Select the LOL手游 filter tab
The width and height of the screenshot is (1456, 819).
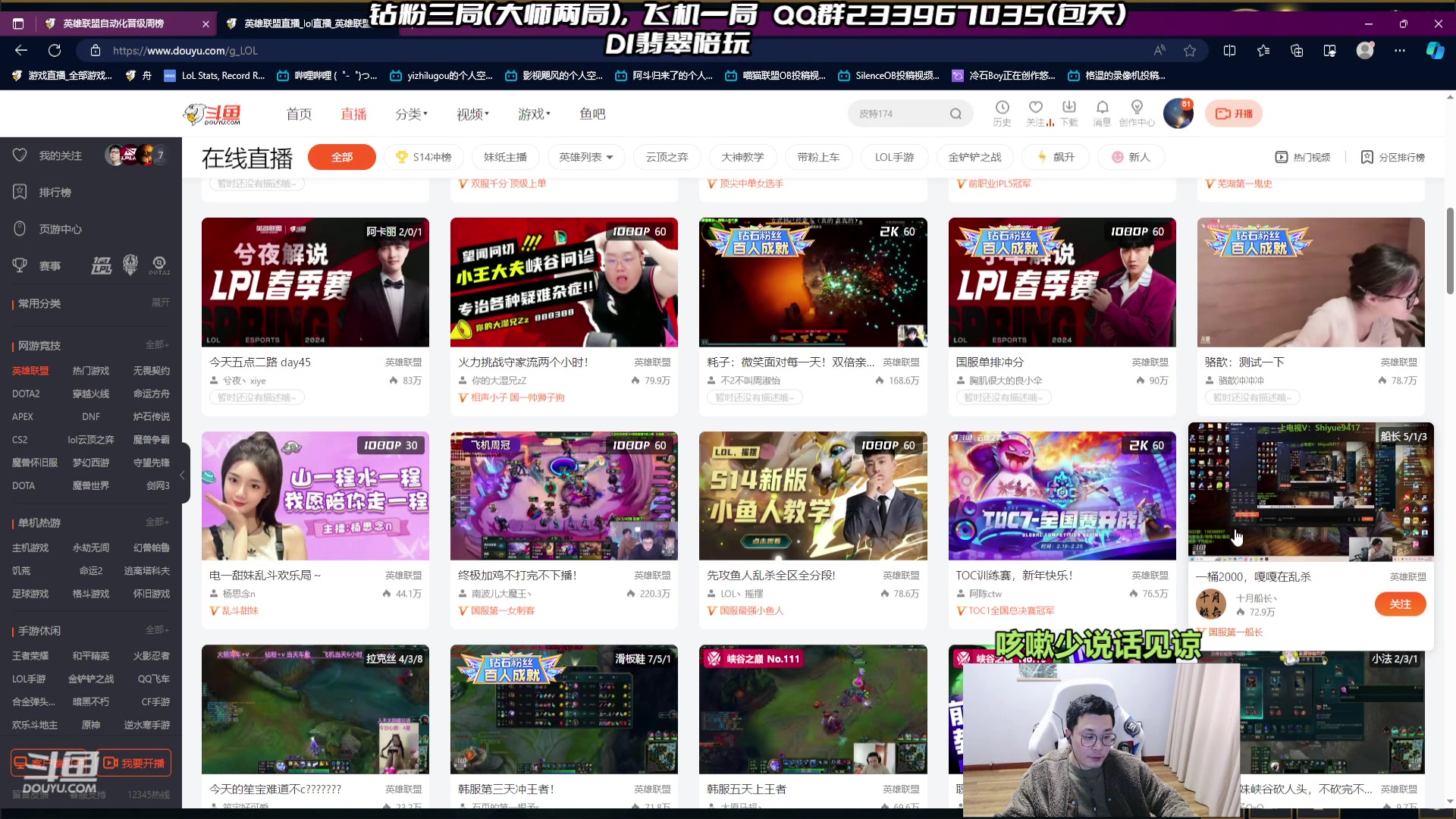coord(895,157)
